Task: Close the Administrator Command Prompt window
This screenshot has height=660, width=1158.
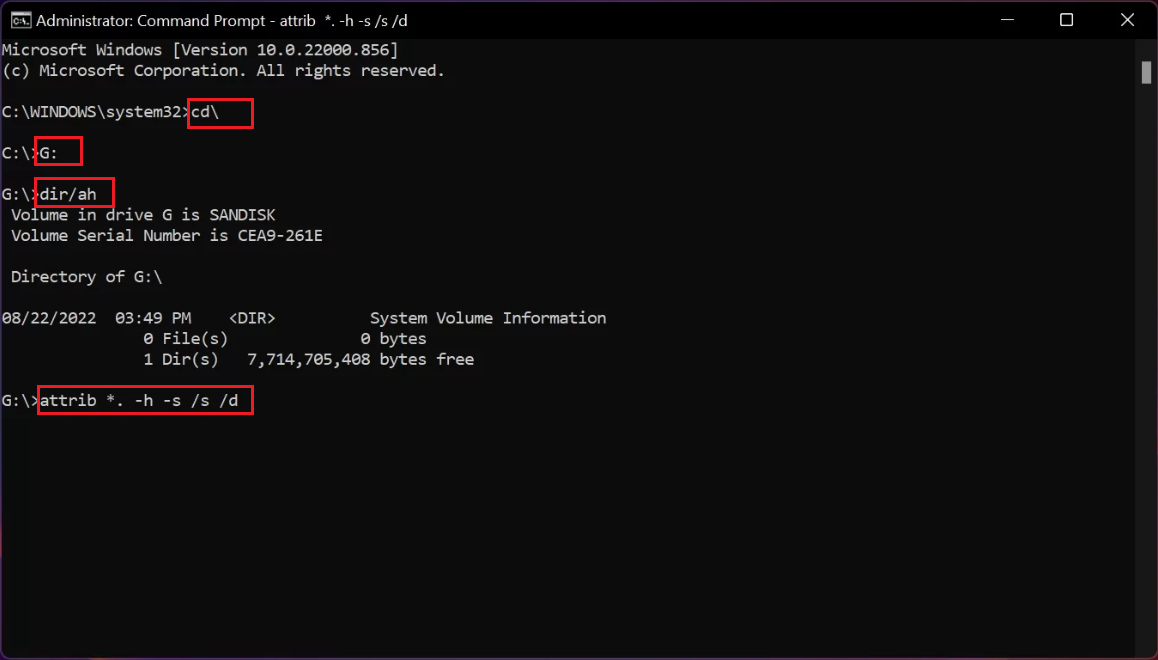Action: pos(1127,20)
